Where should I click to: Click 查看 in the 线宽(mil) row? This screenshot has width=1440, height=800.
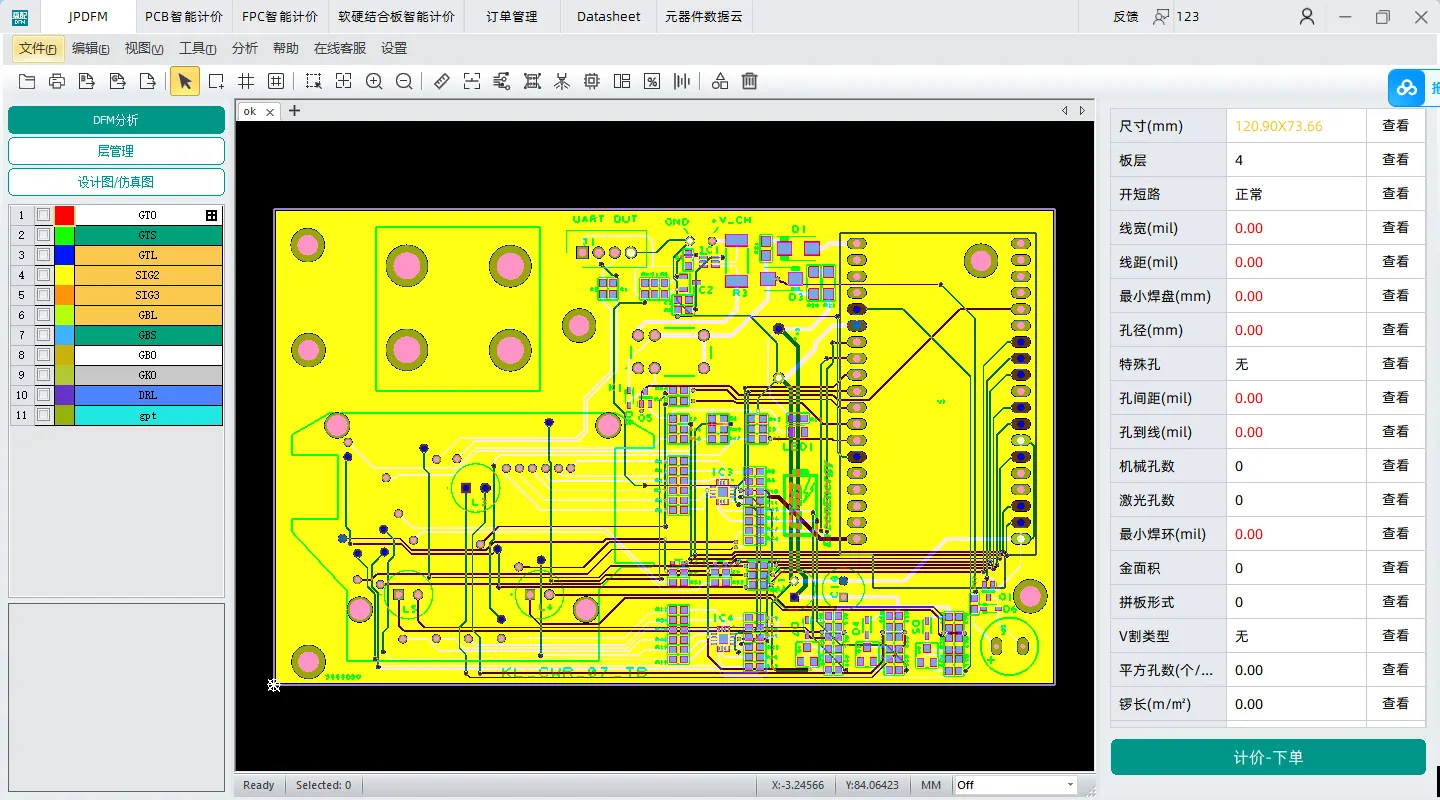1395,228
